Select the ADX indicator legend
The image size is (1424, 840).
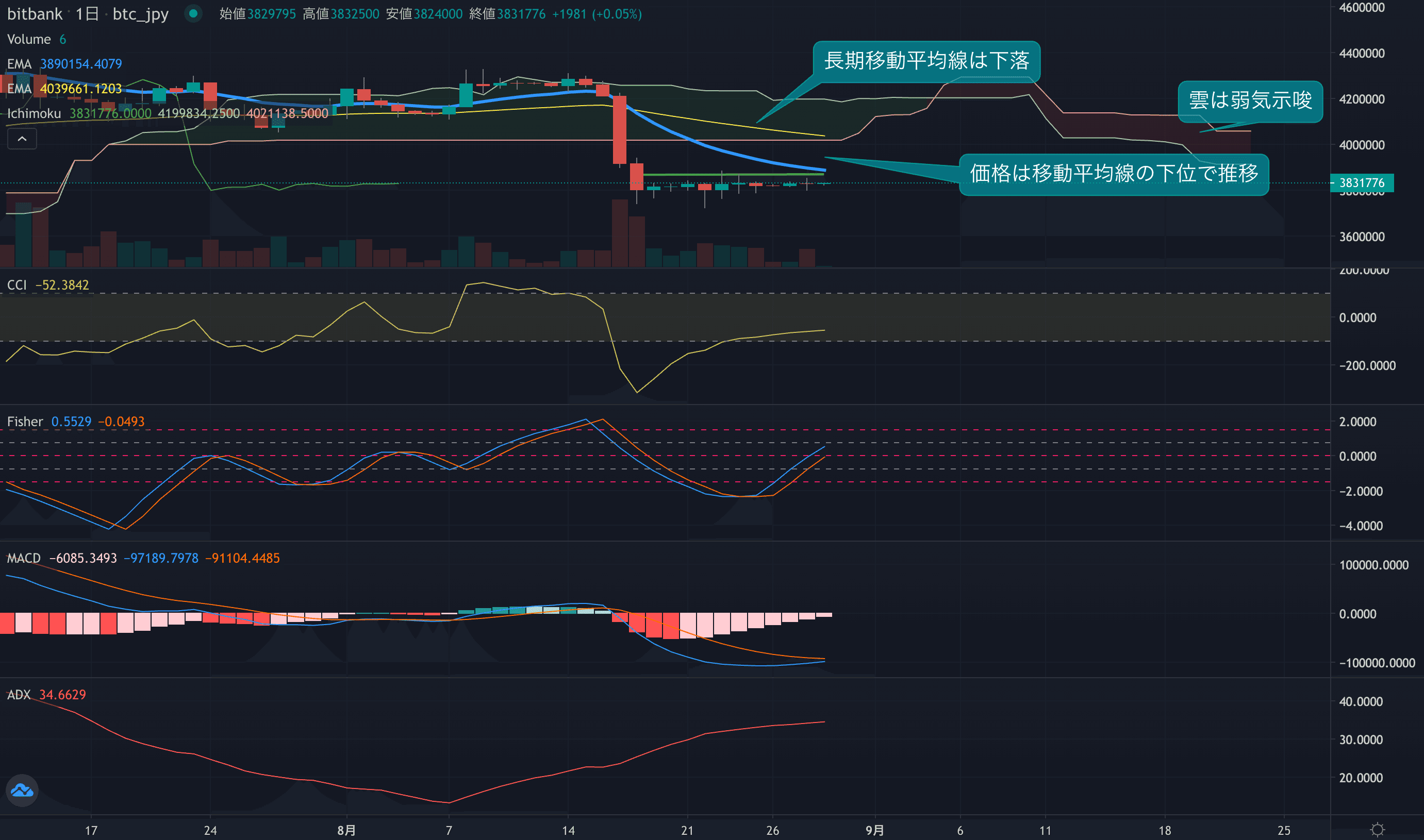[x=19, y=695]
